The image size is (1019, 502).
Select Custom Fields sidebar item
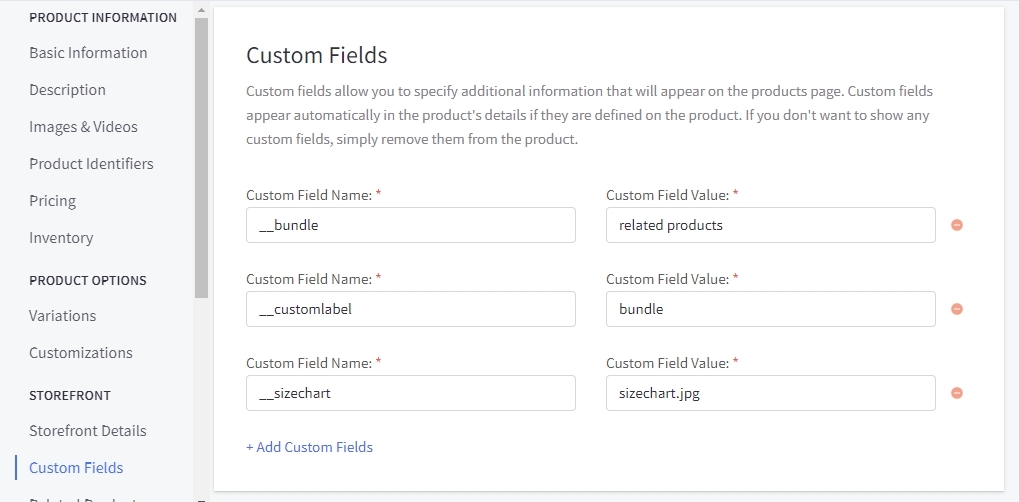click(x=76, y=468)
